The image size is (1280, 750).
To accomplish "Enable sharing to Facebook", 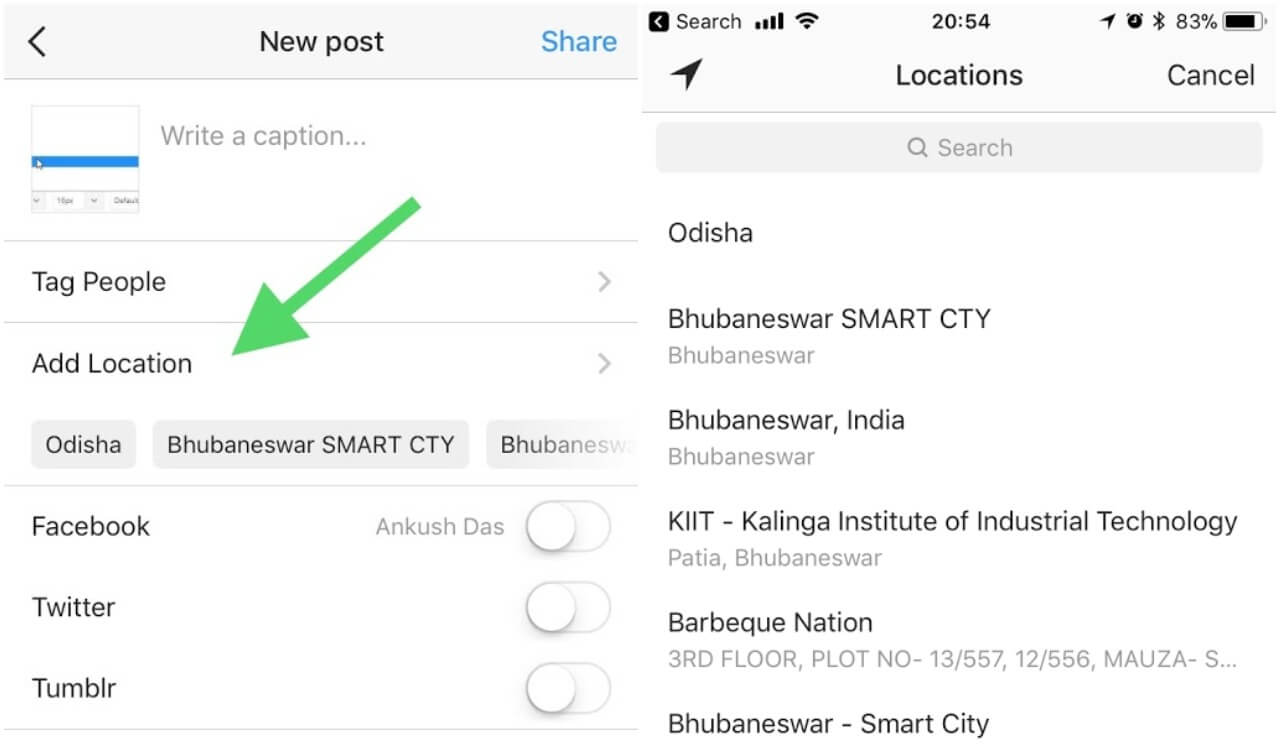I will (567, 526).
